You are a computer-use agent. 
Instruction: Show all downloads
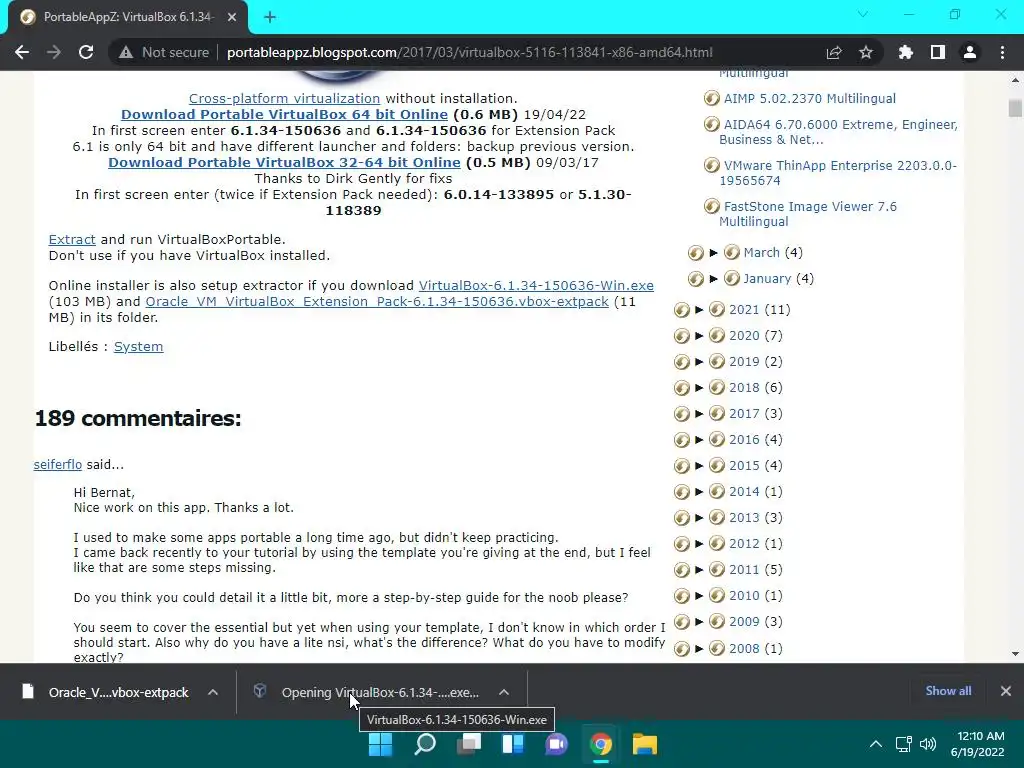pyautogui.click(x=948, y=691)
